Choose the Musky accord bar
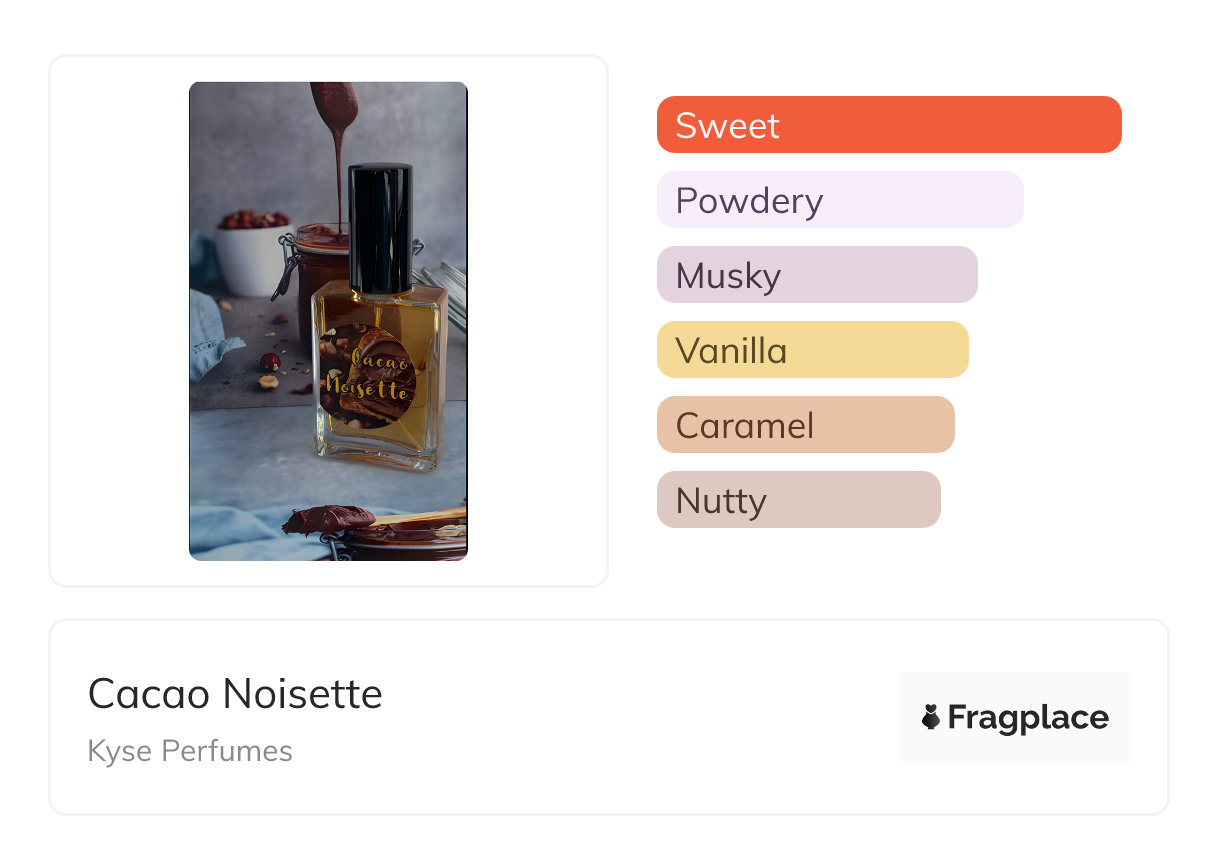1218x864 pixels. (x=817, y=275)
